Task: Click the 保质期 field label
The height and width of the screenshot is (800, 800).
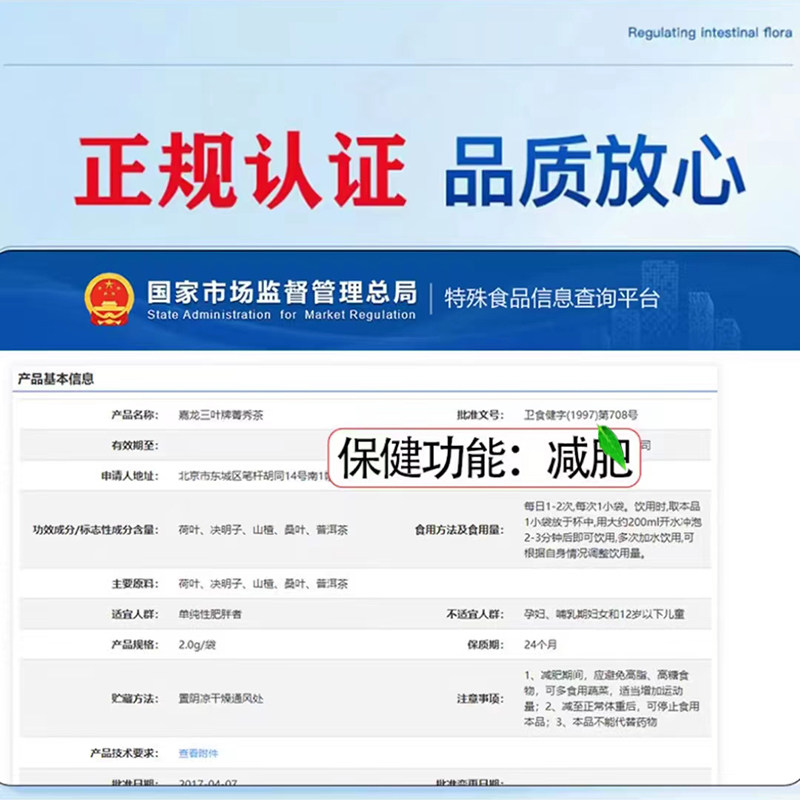Action: [x=485, y=644]
